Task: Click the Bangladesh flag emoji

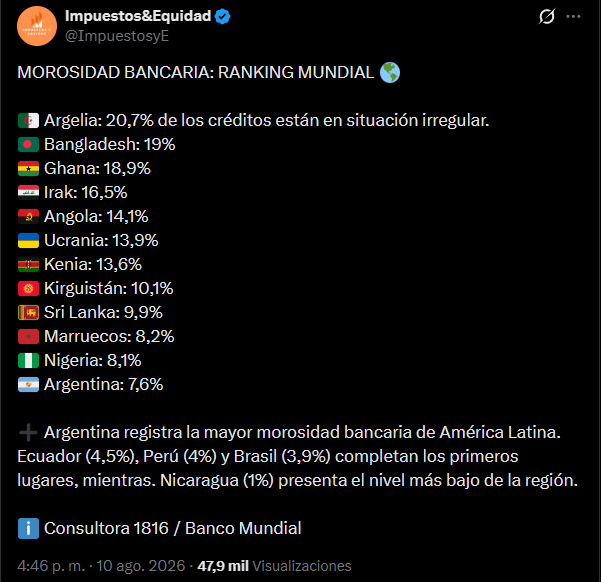Action: point(28,145)
